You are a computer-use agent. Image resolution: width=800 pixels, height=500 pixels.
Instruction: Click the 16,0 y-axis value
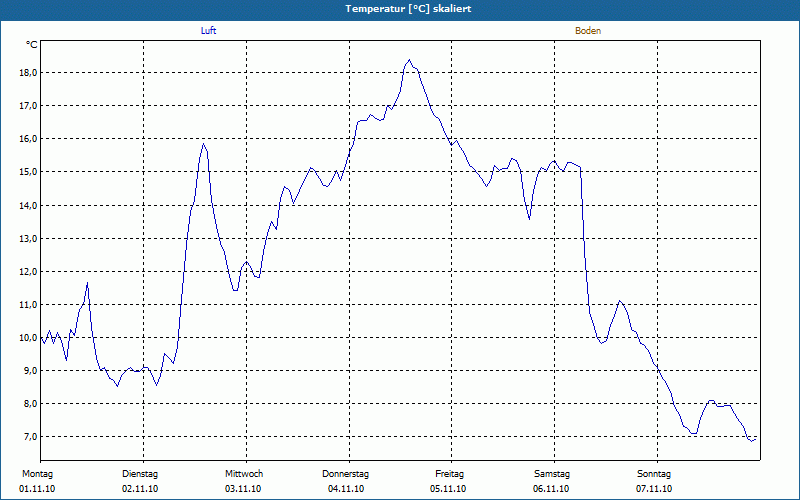[x=29, y=139]
